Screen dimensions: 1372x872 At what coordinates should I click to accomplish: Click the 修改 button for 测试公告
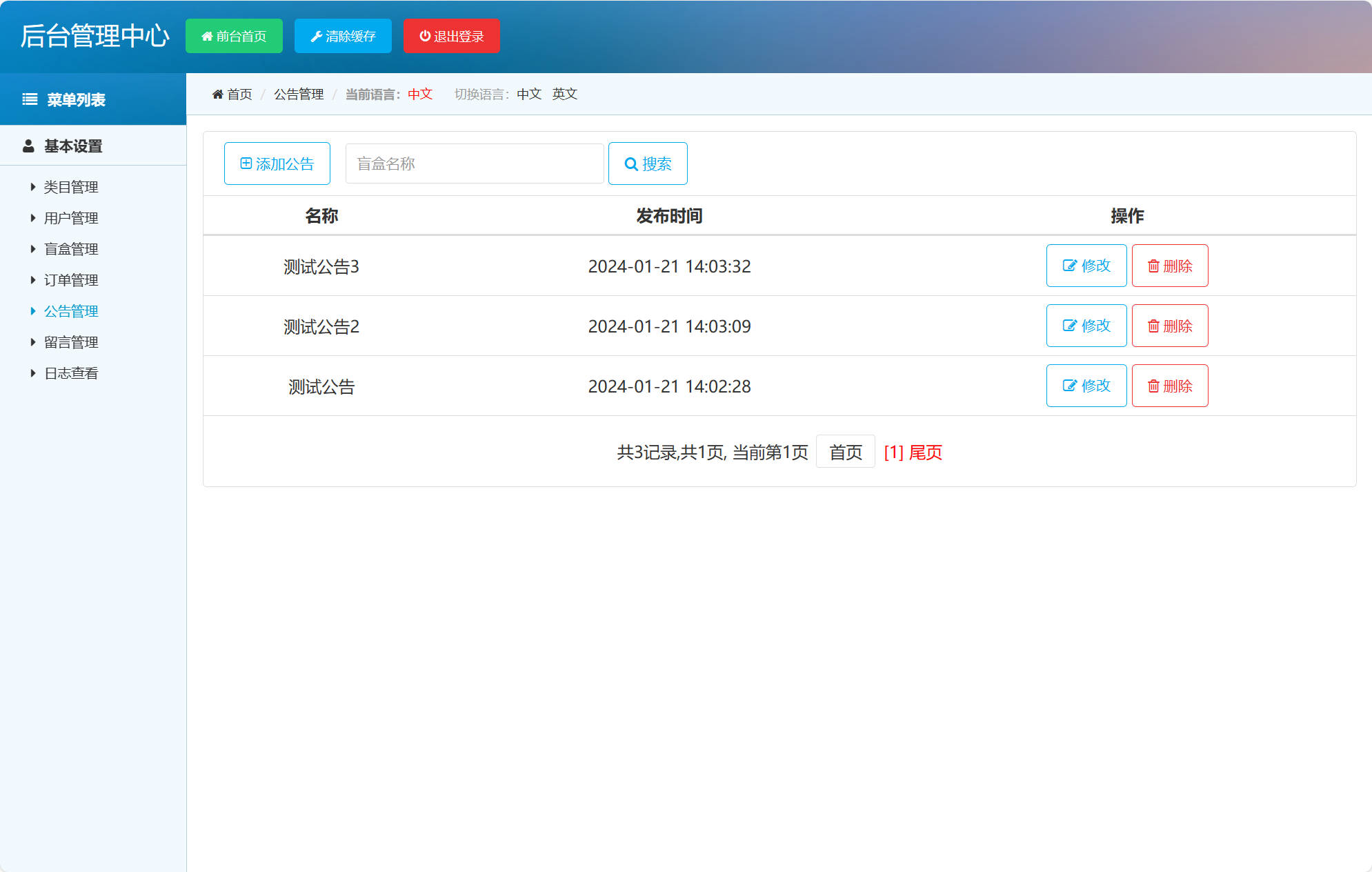[1086, 386]
